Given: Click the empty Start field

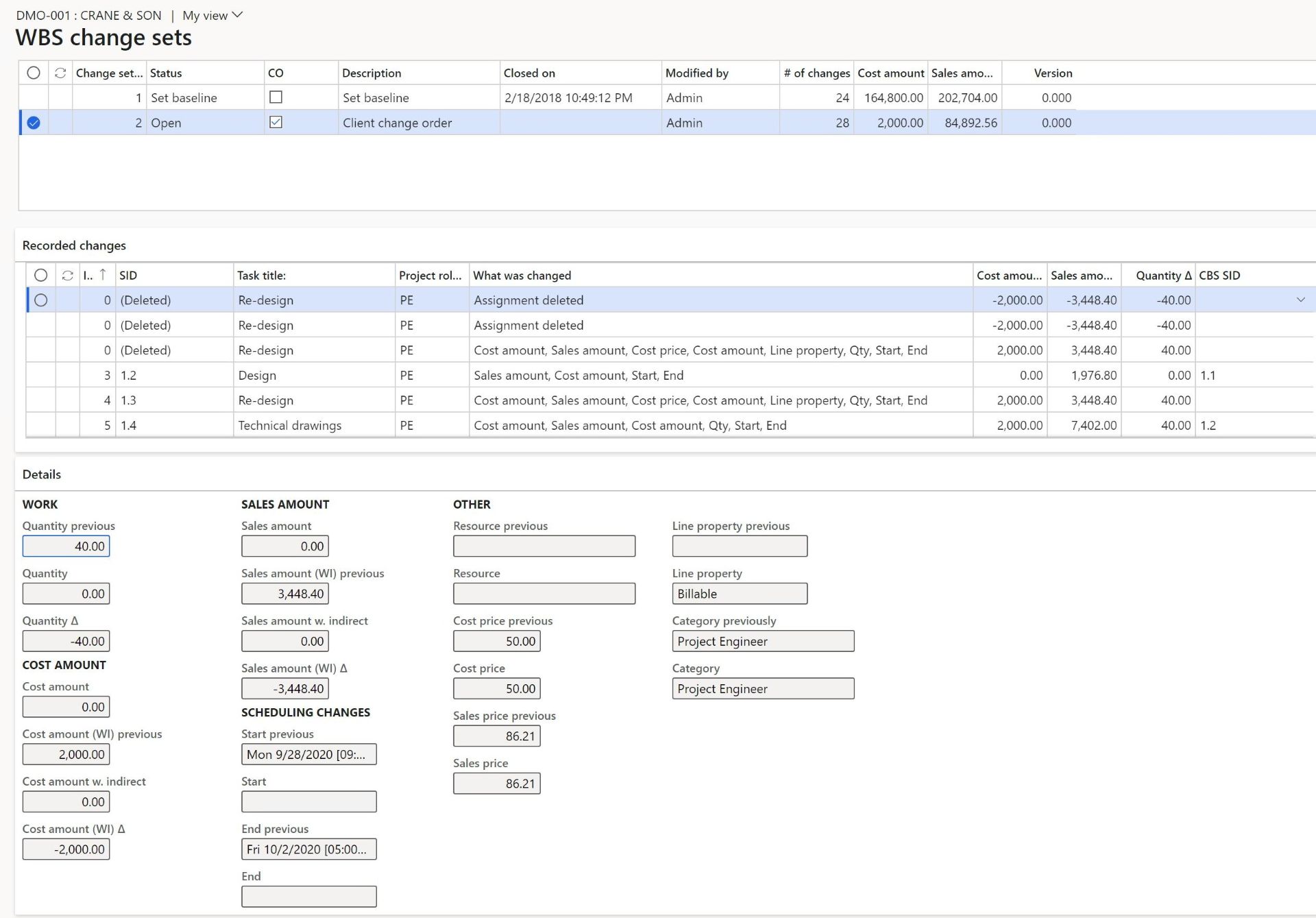Looking at the screenshot, I should coord(309,801).
